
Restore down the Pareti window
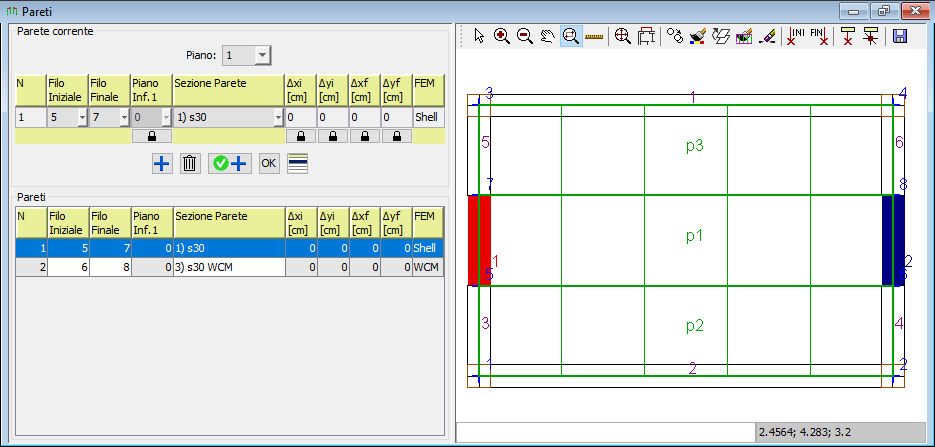pos(884,11)
